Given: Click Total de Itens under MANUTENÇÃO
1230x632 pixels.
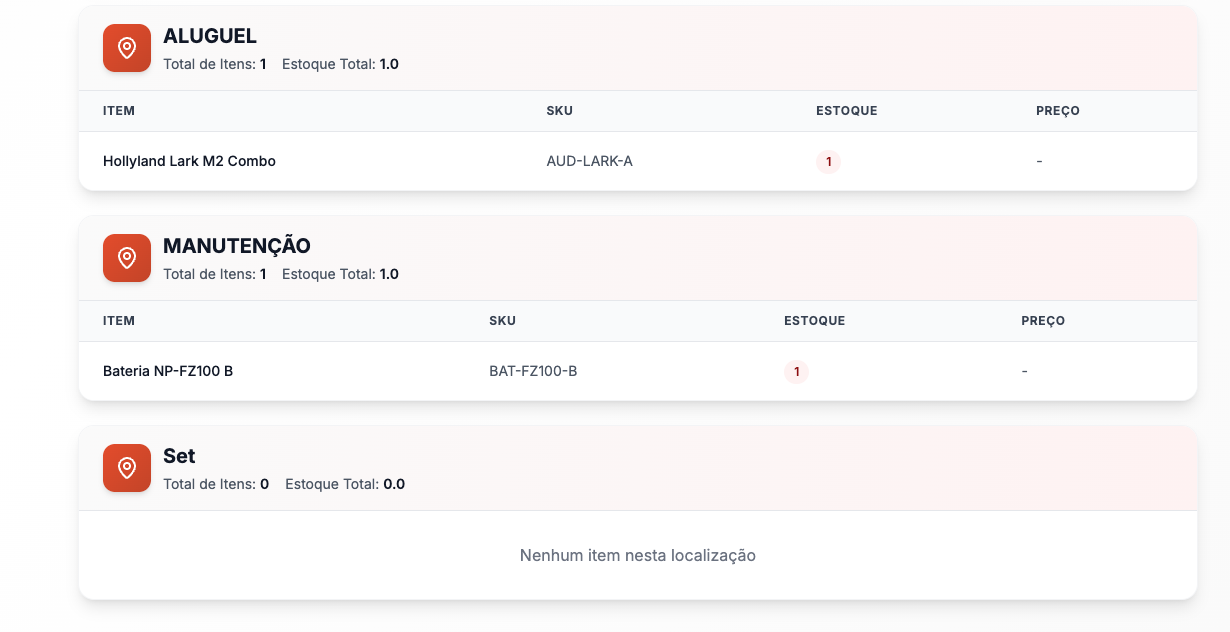Looking at the screenshot, I should coord(215,274).
